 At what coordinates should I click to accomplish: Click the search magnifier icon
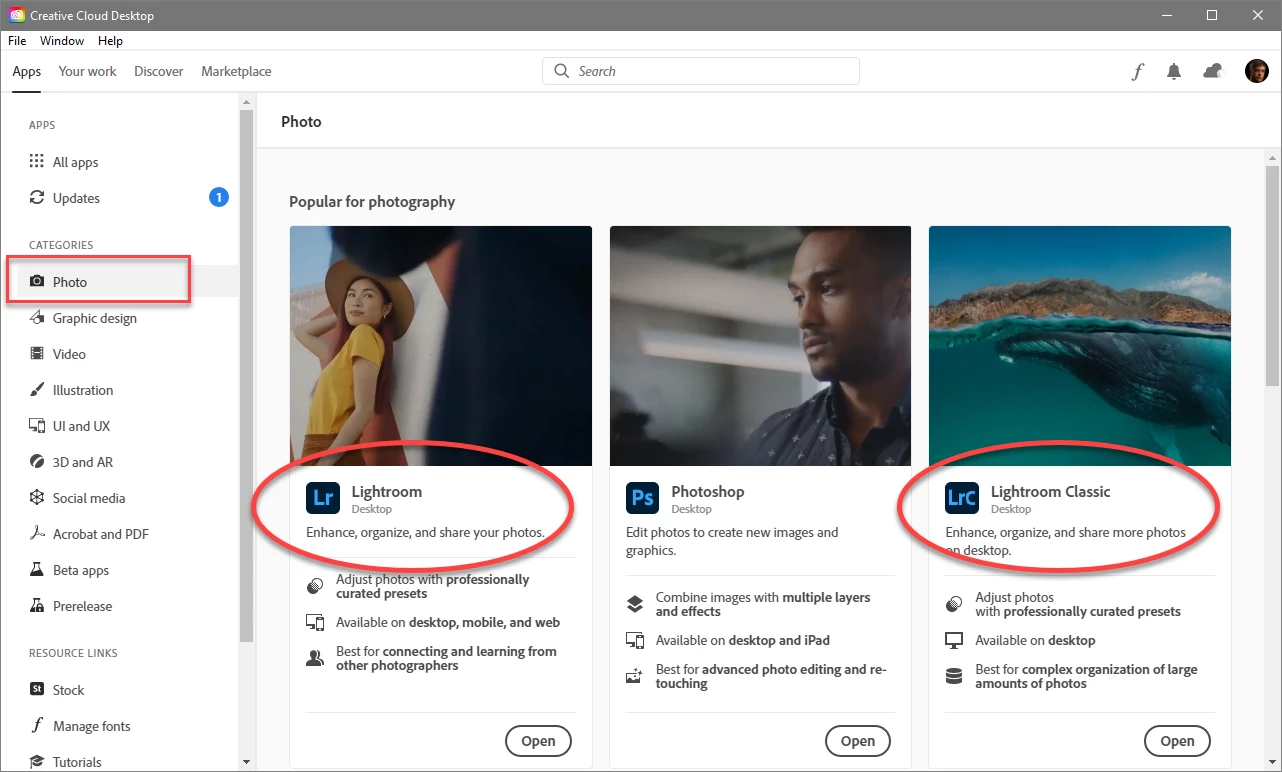coord(562,71)
